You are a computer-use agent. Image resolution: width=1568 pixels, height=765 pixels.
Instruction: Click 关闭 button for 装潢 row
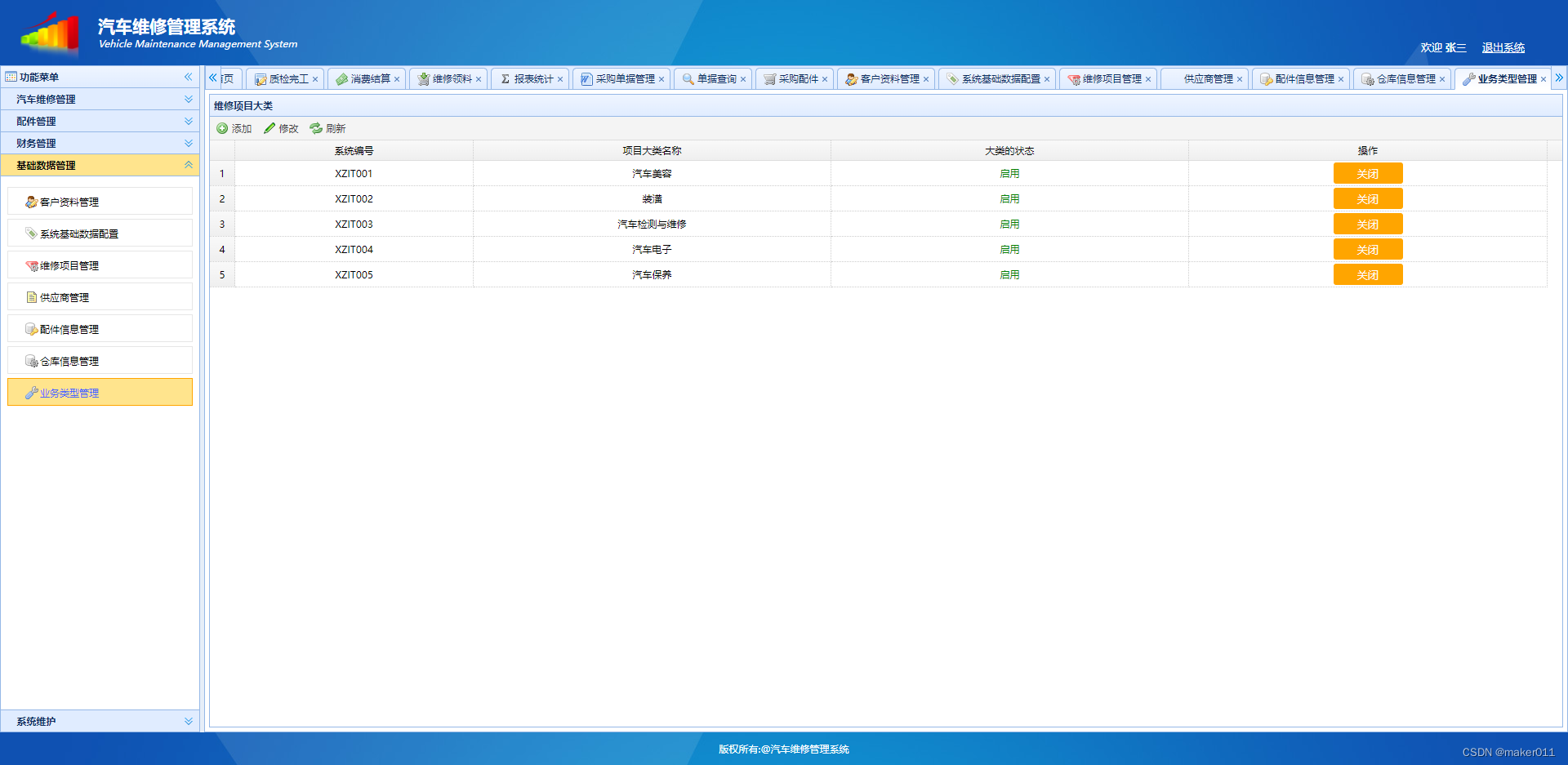point(1368,198)
